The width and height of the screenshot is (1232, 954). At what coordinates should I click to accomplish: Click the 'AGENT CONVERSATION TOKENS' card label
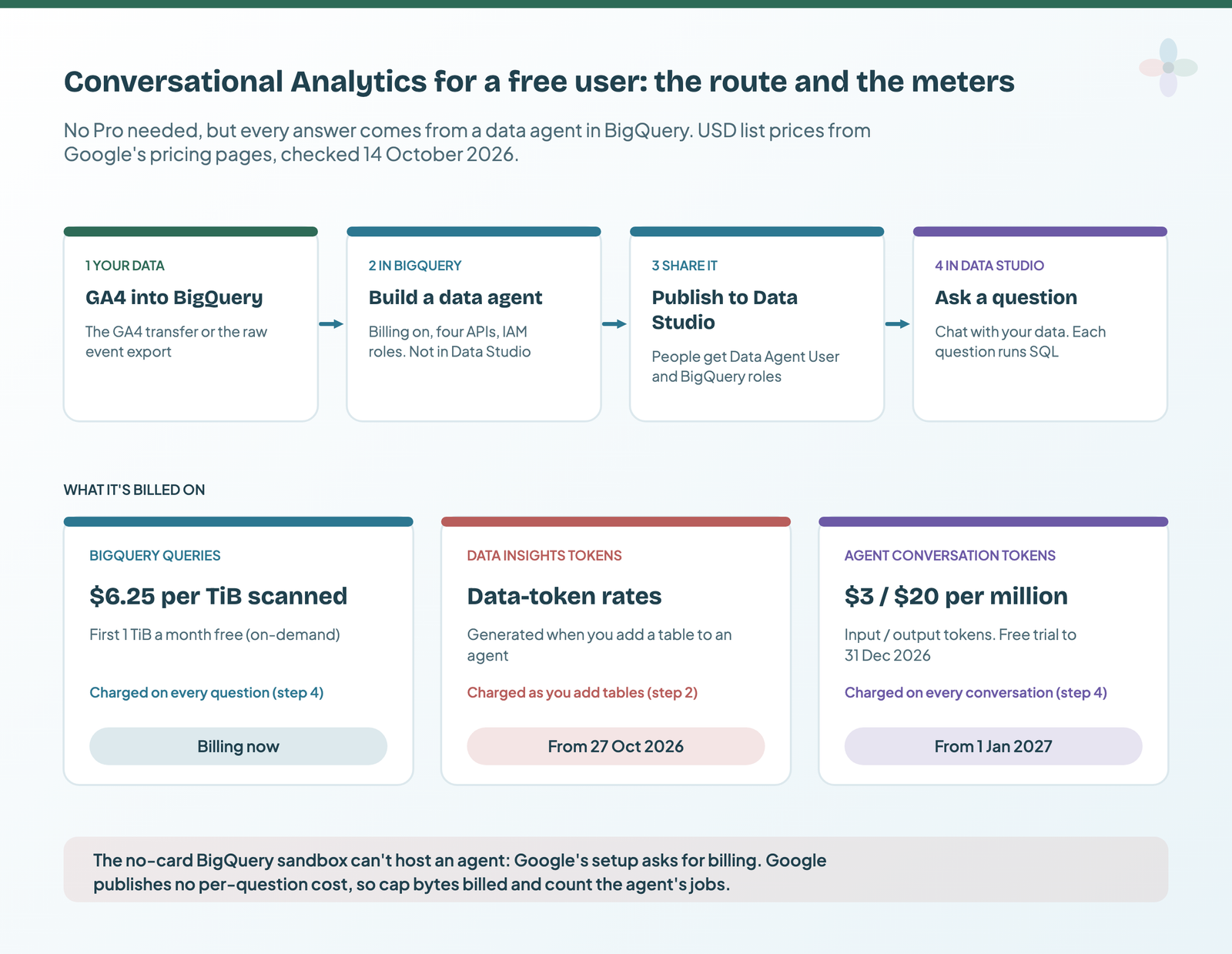pyautogui.click(x=949, y=556)
